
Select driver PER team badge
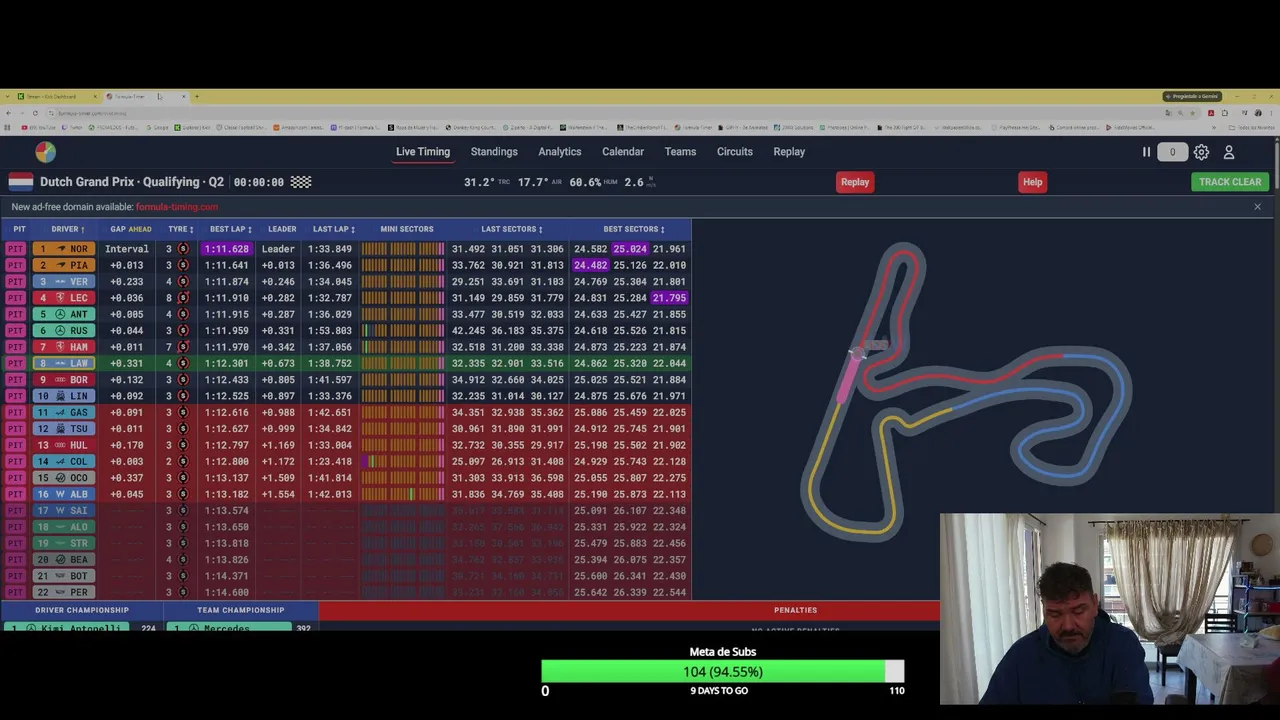tap(64, 593)
